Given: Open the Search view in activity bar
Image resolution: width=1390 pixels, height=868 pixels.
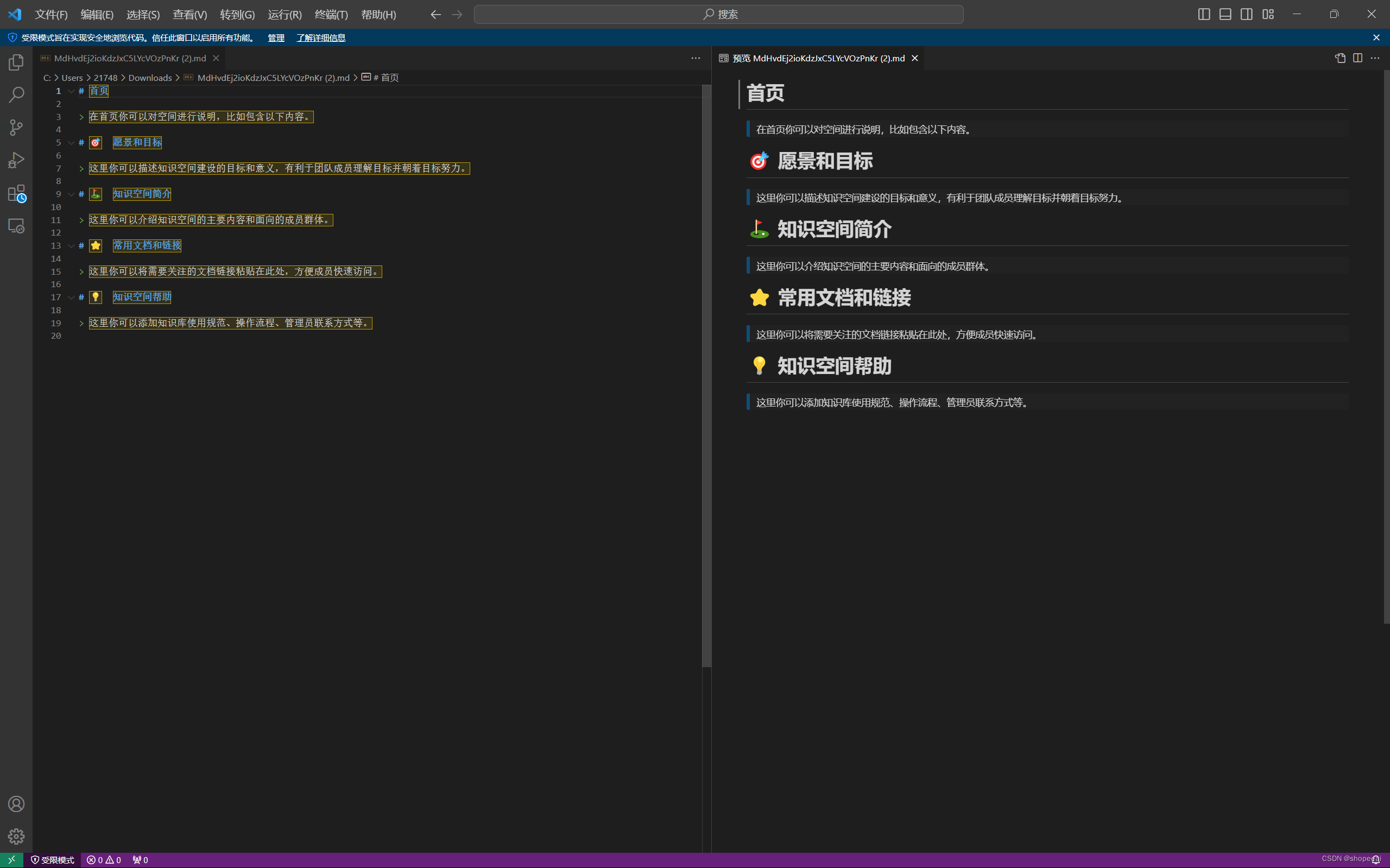Looking at the screenshot, I should (x=16, y=94).
